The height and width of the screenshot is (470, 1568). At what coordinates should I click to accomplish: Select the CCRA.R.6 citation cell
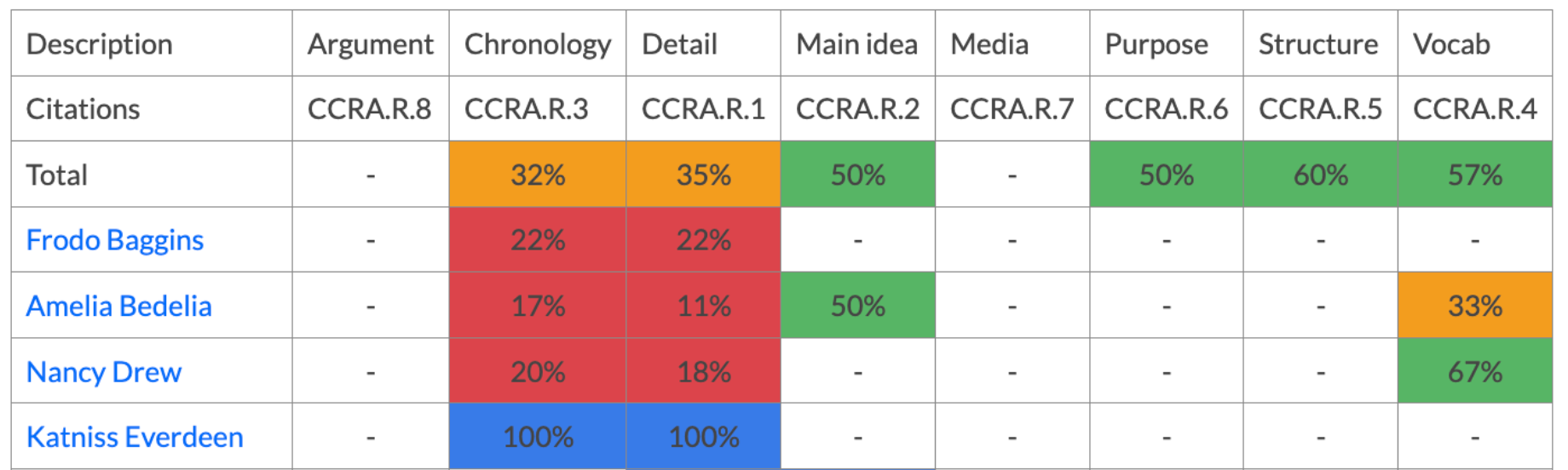(x=1166, y=109)
